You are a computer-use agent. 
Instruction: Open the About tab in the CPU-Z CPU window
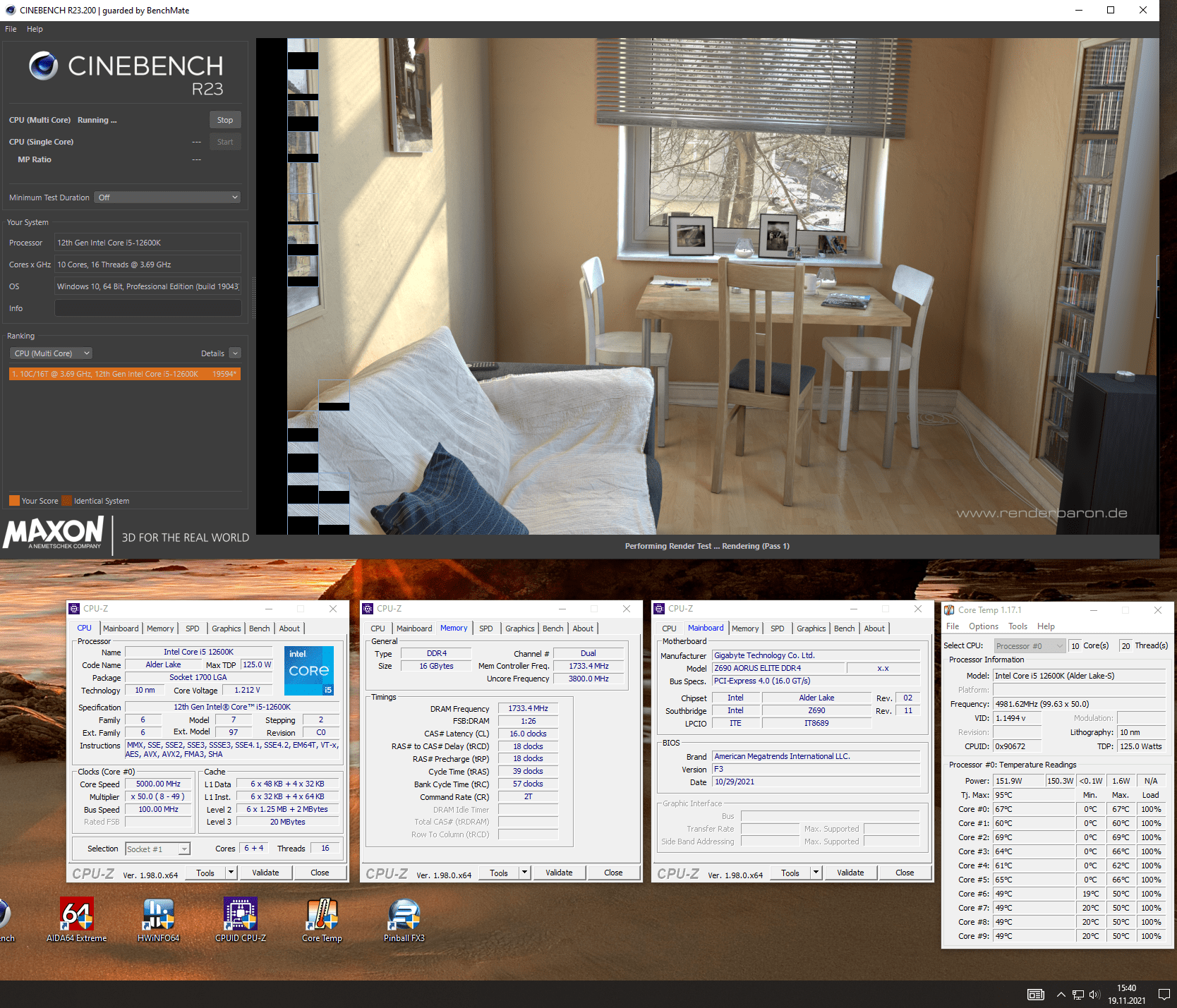289,629
